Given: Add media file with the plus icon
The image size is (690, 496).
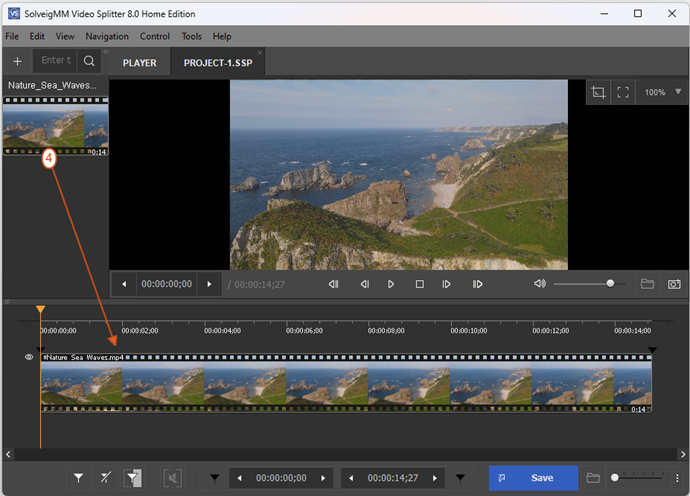Looking at the screenshot, I should [17, 61].
